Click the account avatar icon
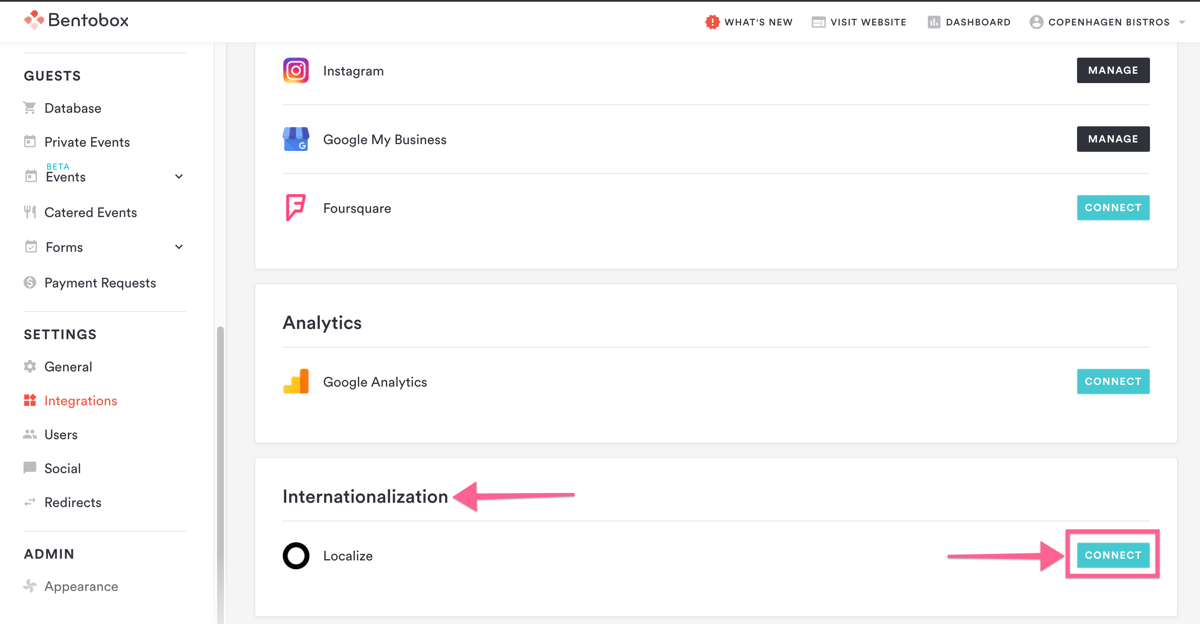Viewport: 1200px width, 624px height. (1036, 21)
